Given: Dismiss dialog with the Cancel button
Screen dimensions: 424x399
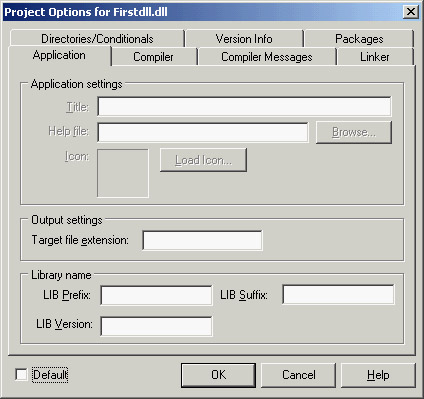Looking at the screenshot, I should 298,375.
